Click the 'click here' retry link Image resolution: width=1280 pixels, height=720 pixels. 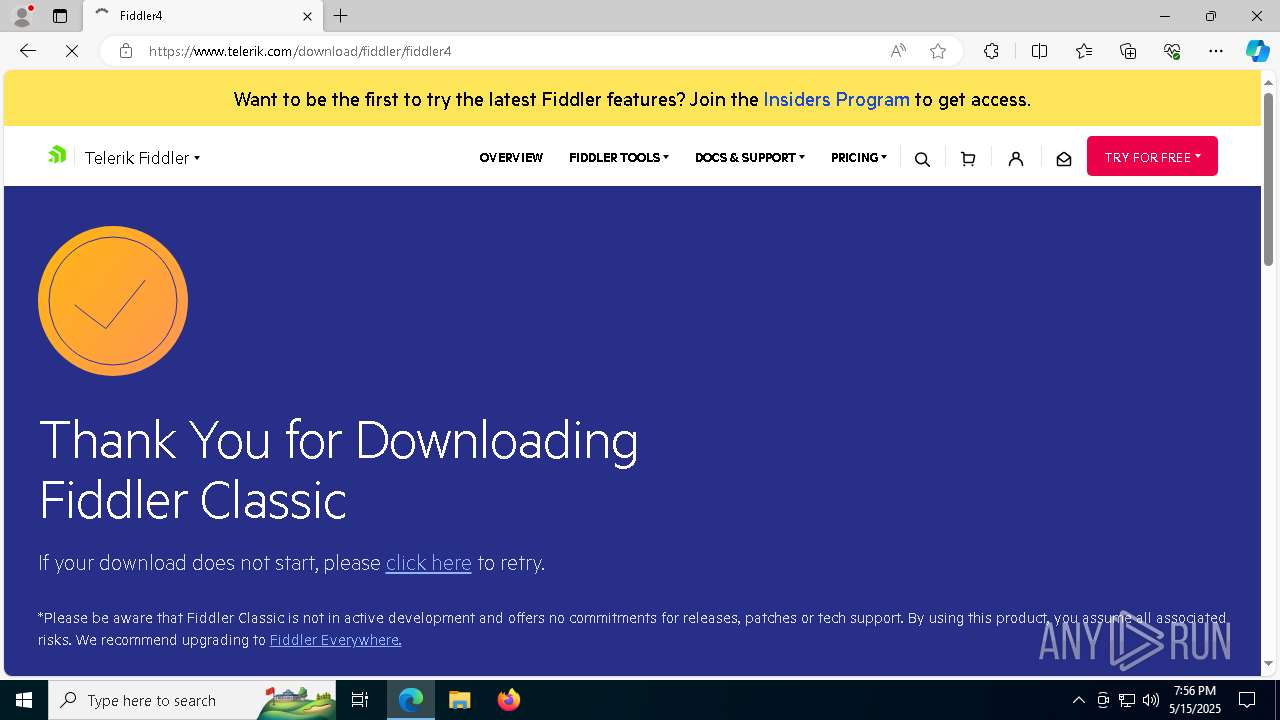[428, 563]
